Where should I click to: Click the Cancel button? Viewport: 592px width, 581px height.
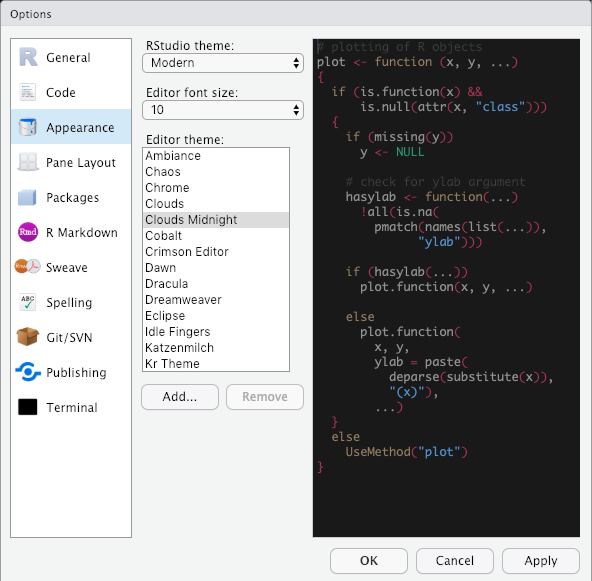tap(455, 561)
